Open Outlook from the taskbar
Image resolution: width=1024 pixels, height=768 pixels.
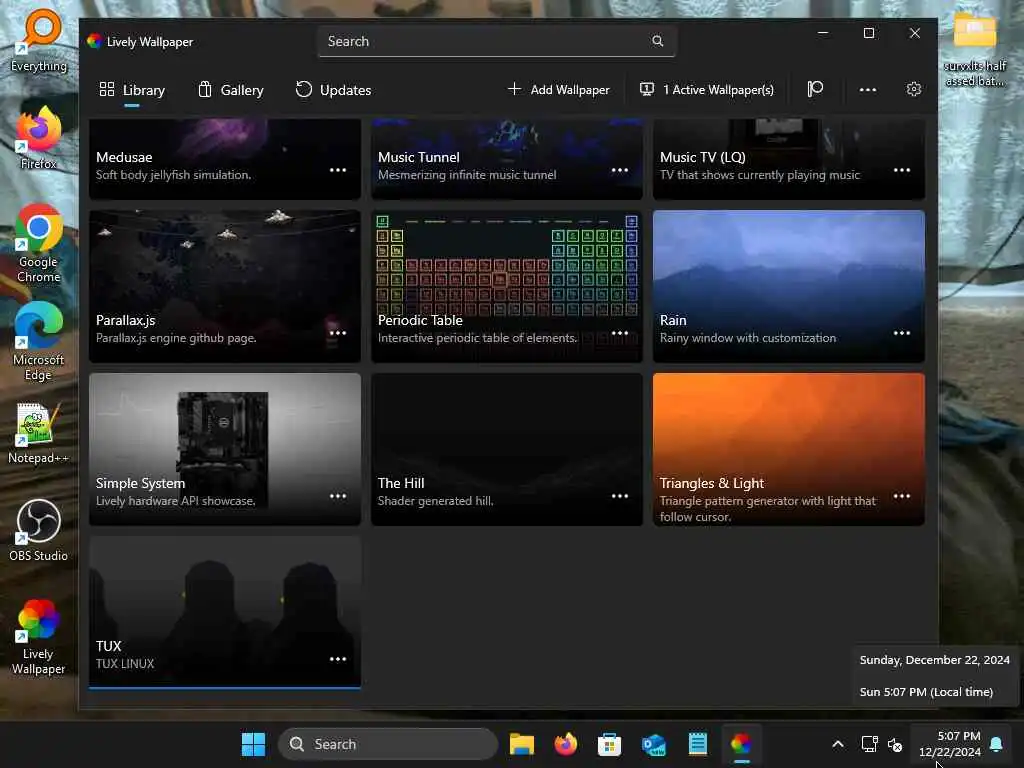tap(654, 744)
